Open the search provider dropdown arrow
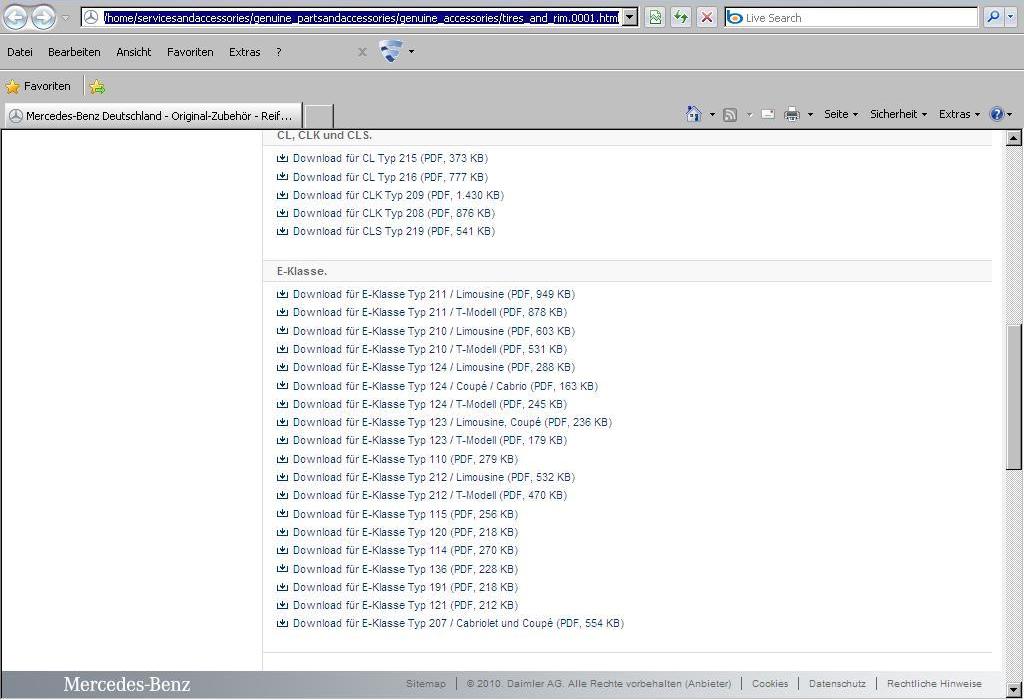This screenshot has width=1024, height=700. pyautogui.click(x=1010, y=18)
